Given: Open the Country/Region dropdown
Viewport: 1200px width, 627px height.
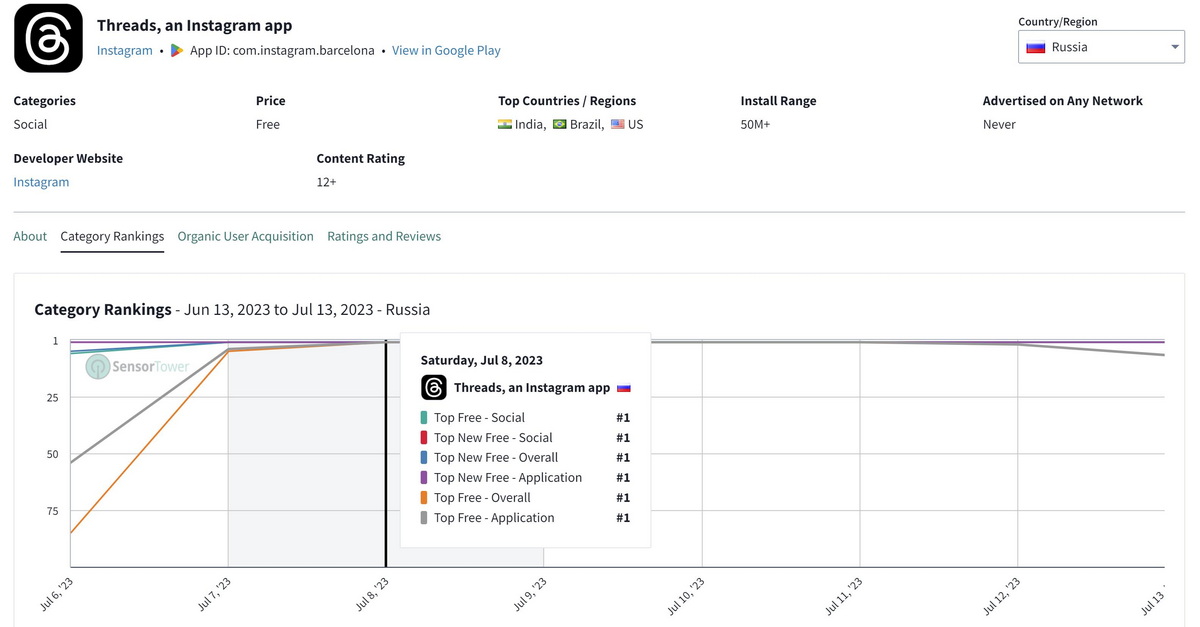Looking at the screenshot, I should [x=1100, y=47].
